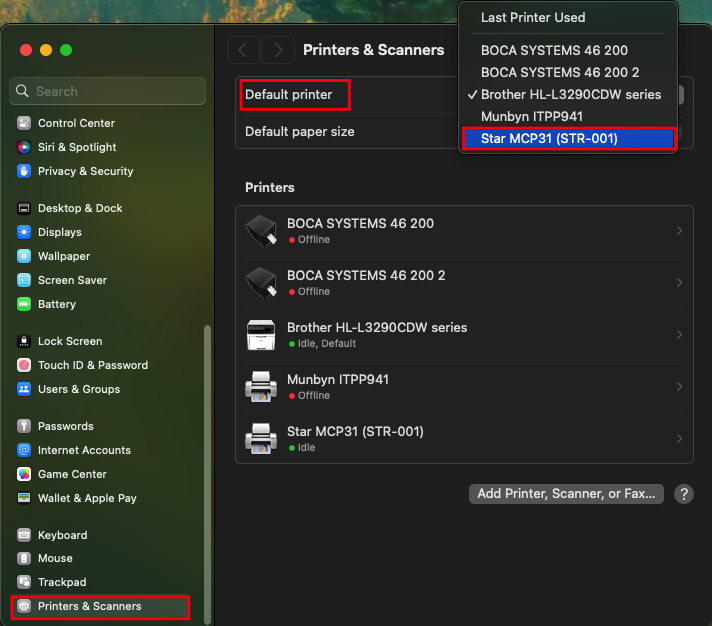Open help with question mark button
The image size is (712, 626).
point(684,494)
